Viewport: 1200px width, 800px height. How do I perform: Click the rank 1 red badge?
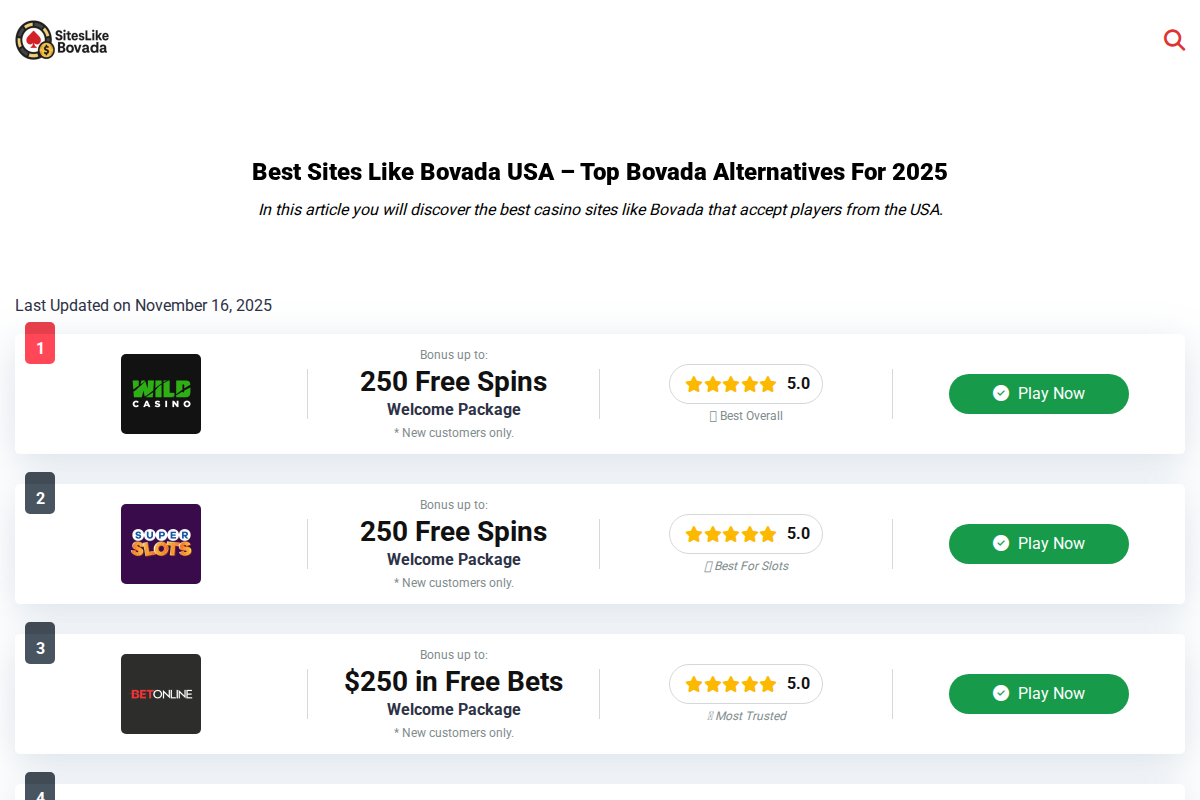pos(40,346)
